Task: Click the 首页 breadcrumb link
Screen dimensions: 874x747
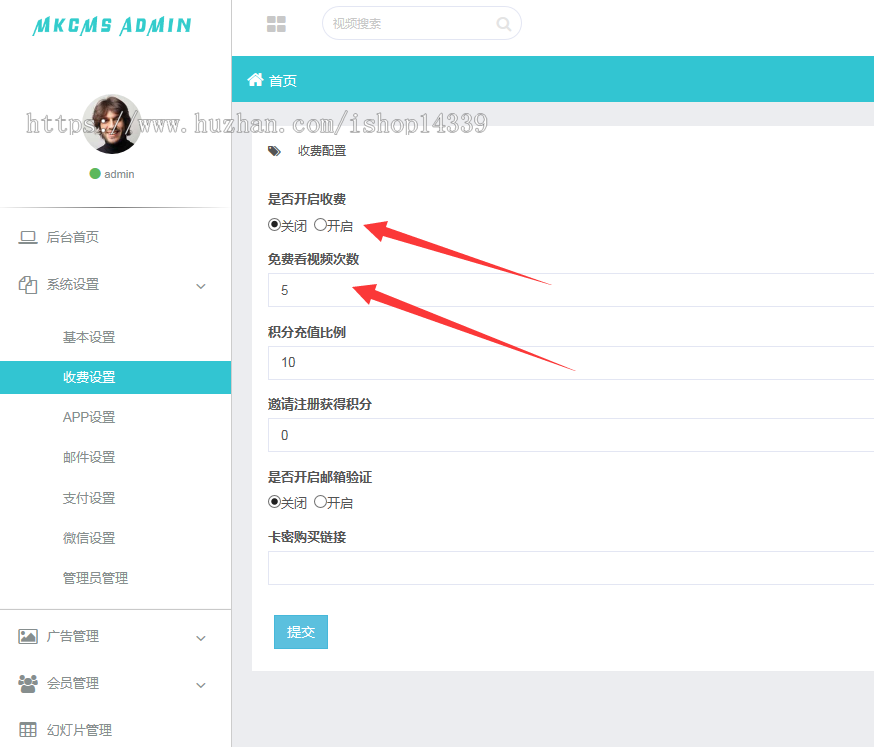Action: coord(283,81)
